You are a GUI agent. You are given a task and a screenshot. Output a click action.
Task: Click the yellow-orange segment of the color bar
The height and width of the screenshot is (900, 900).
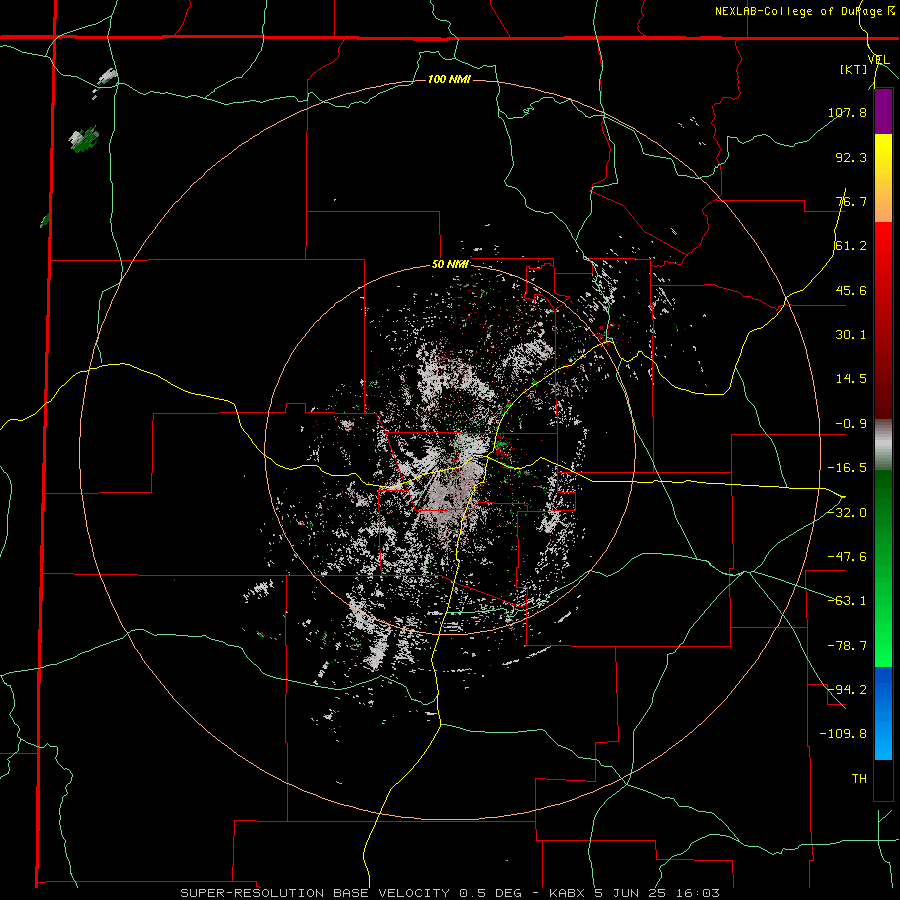883,178
